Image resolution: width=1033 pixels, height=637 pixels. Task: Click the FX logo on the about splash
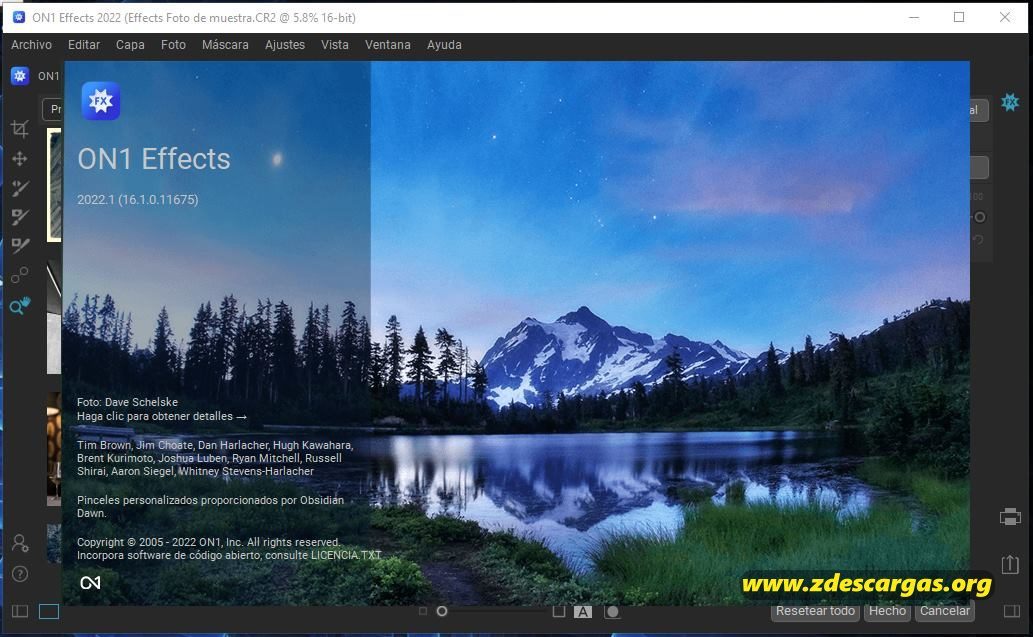101,101
